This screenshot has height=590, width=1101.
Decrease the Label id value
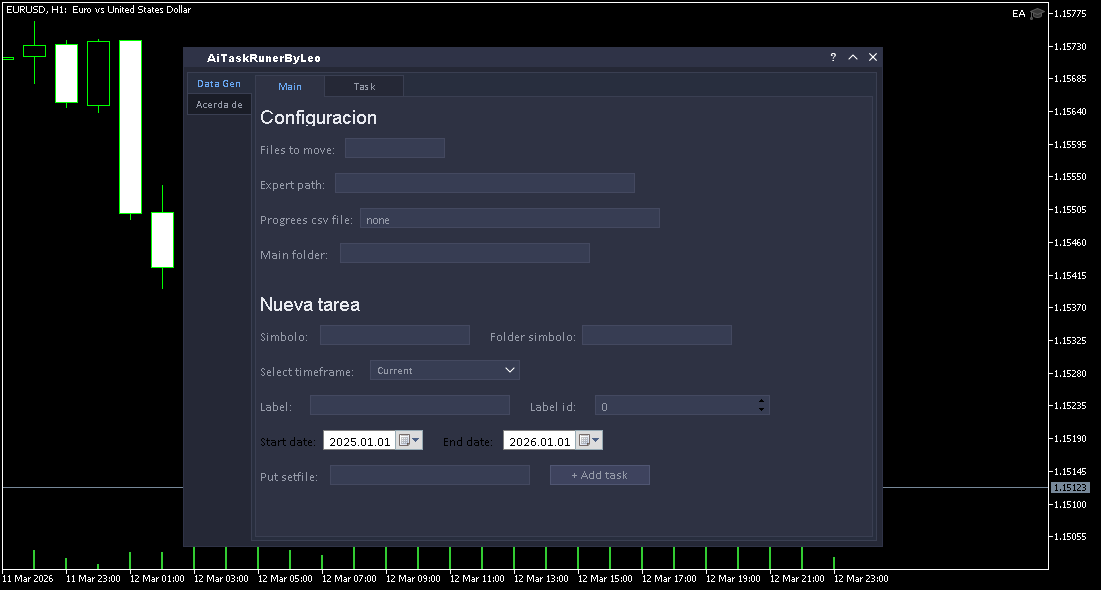[762, 410]
